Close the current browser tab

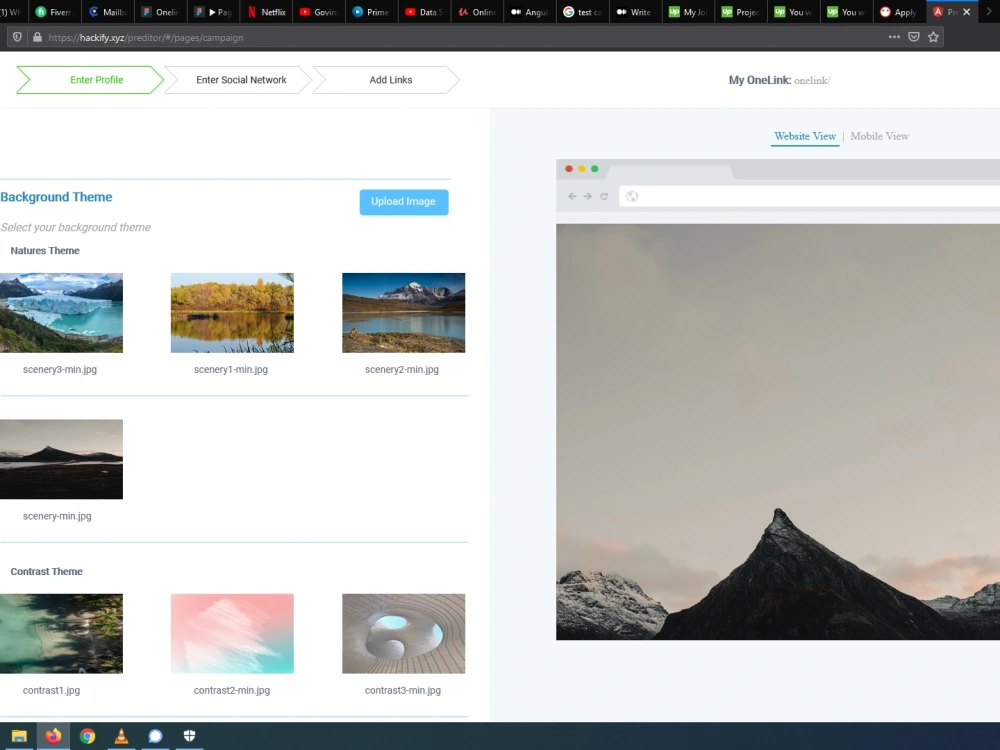point(966,11)
